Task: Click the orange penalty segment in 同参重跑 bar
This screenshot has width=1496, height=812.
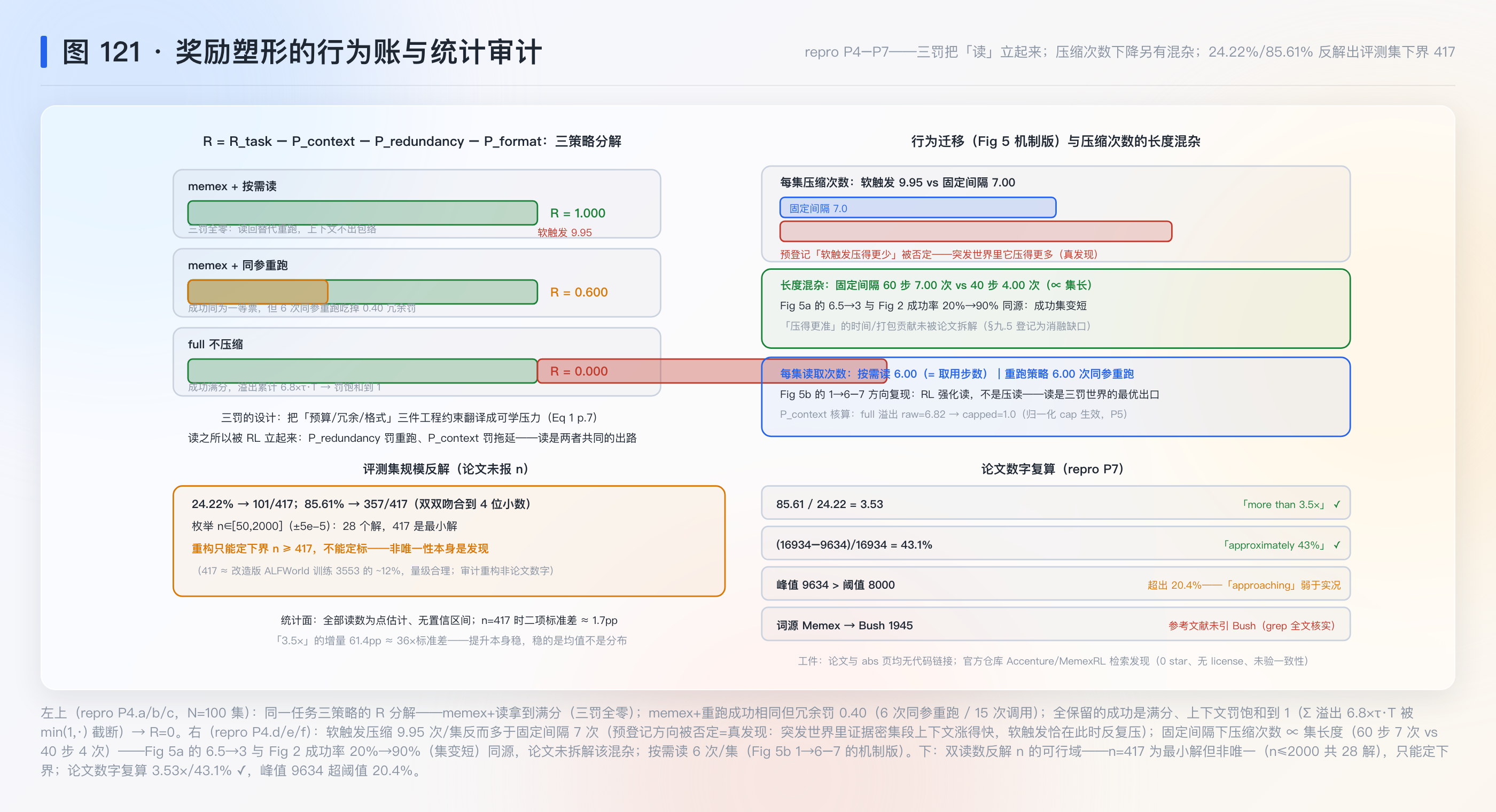Action: click(258, 292)
